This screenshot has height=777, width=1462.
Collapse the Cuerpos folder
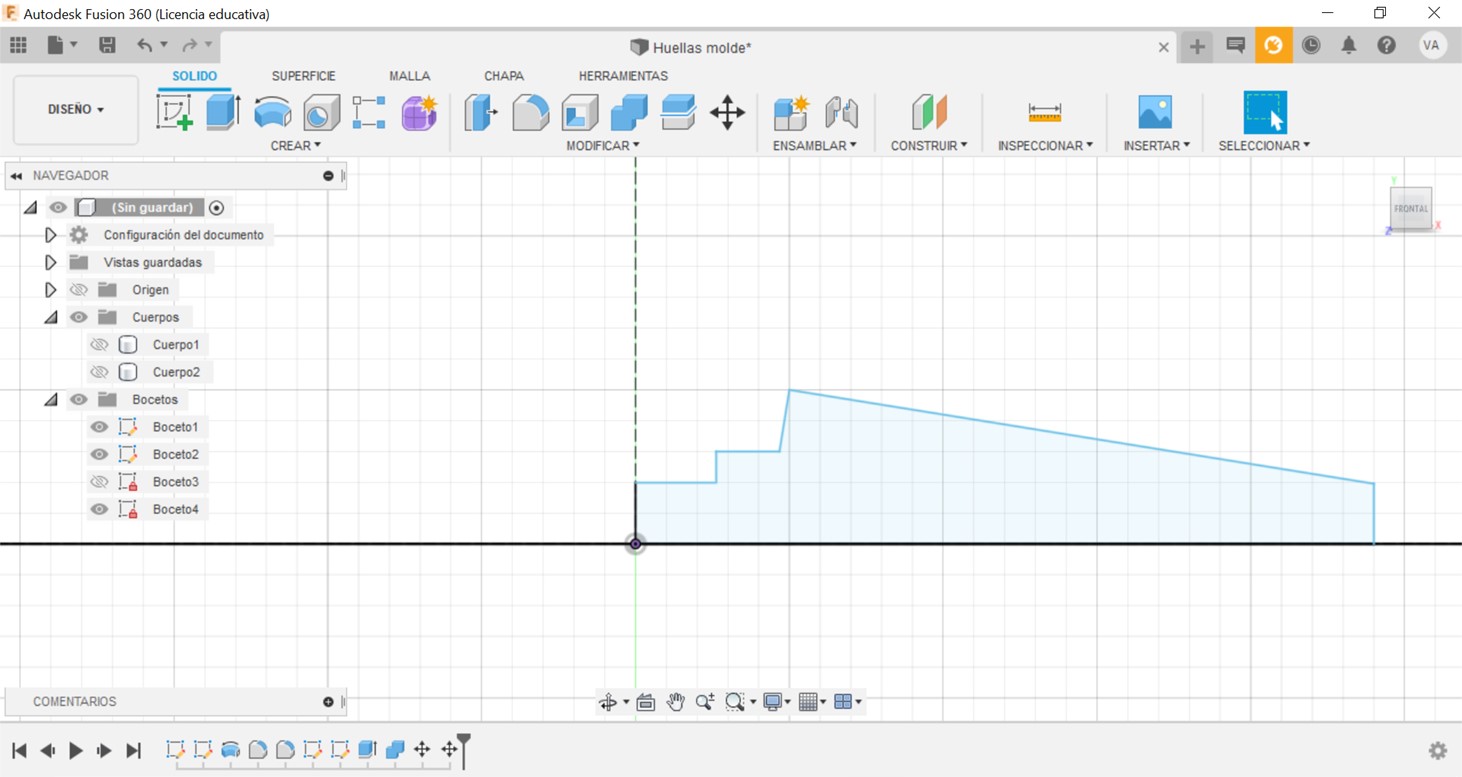[x=50, y=317]
